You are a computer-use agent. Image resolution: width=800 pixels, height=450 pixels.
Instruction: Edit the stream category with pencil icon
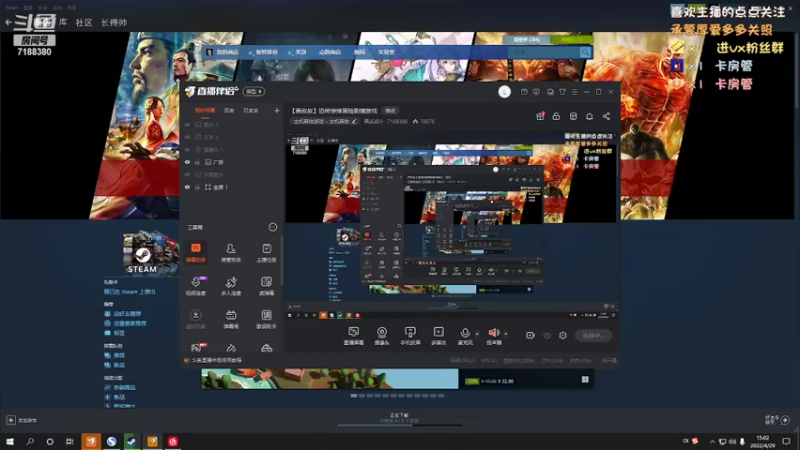354,121
